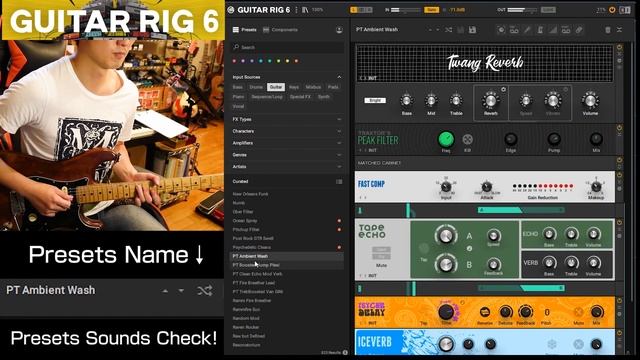Shuffle presets using header shuffle icon
640x360 pixels.
tap(449, 30)
